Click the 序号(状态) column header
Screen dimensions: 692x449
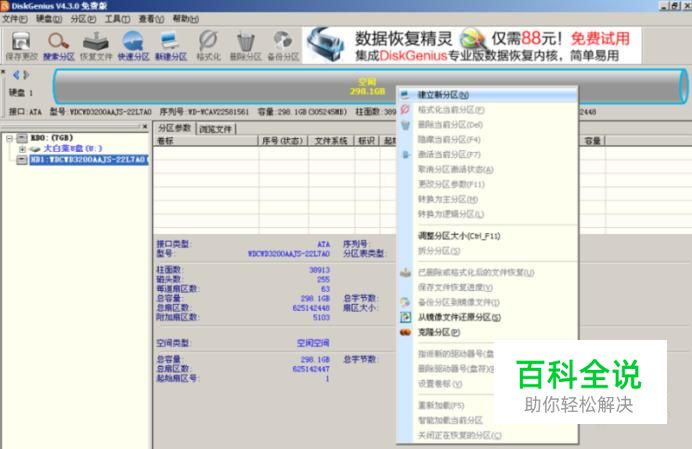[282, 141]
